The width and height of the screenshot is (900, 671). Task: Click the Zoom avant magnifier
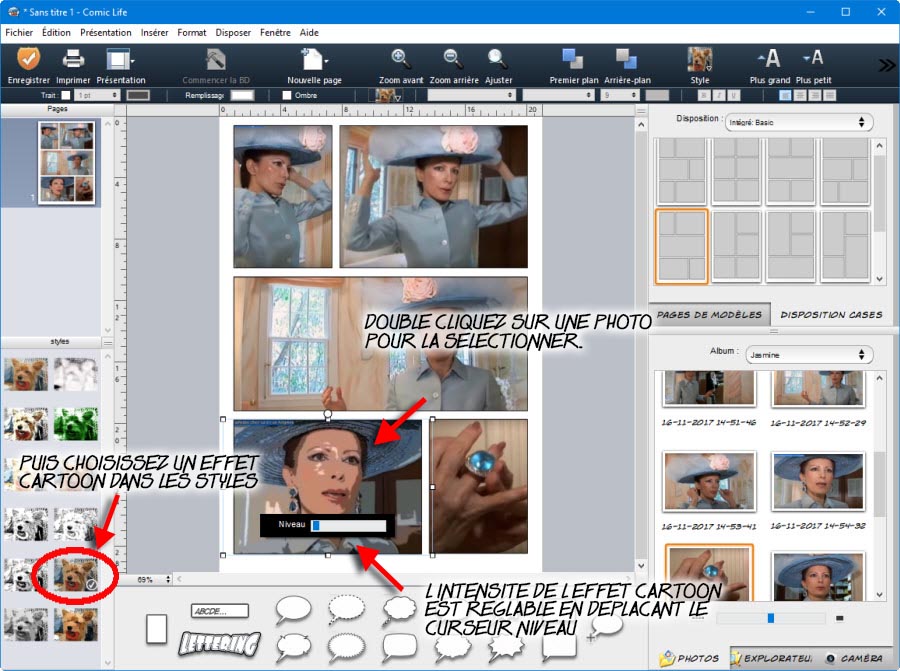(x=400, y=59)
